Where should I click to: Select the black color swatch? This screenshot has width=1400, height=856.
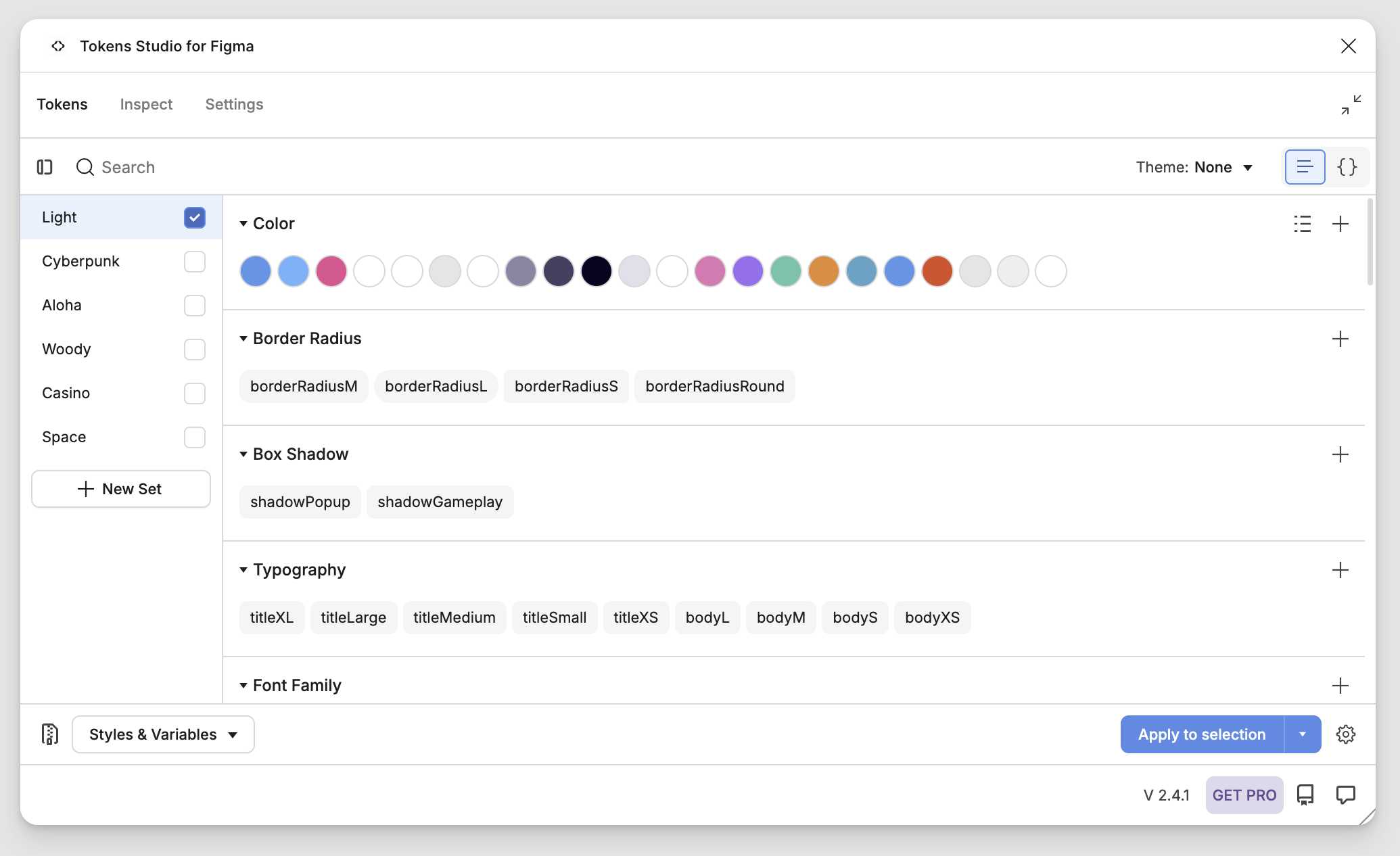[597, 272]
